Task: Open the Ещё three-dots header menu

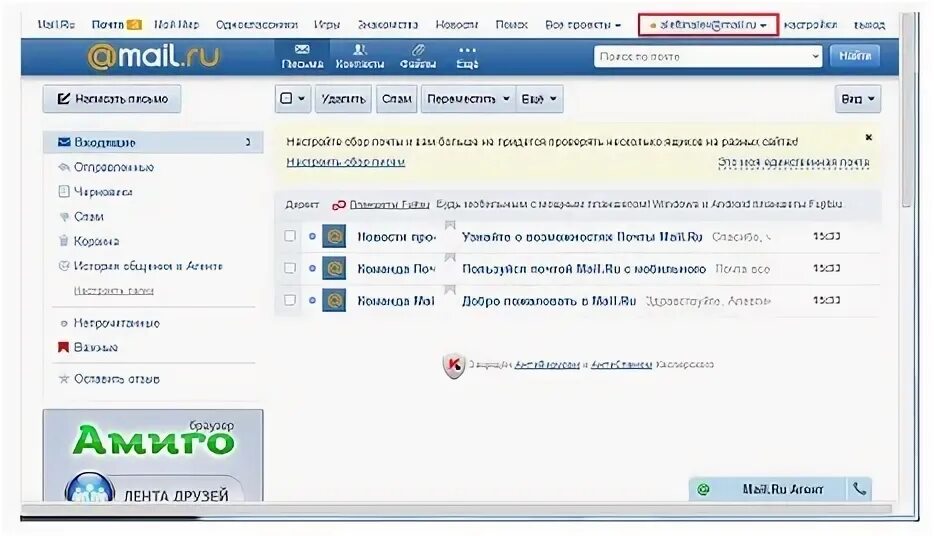Action: pyautogui.click(x=467, y=57)
